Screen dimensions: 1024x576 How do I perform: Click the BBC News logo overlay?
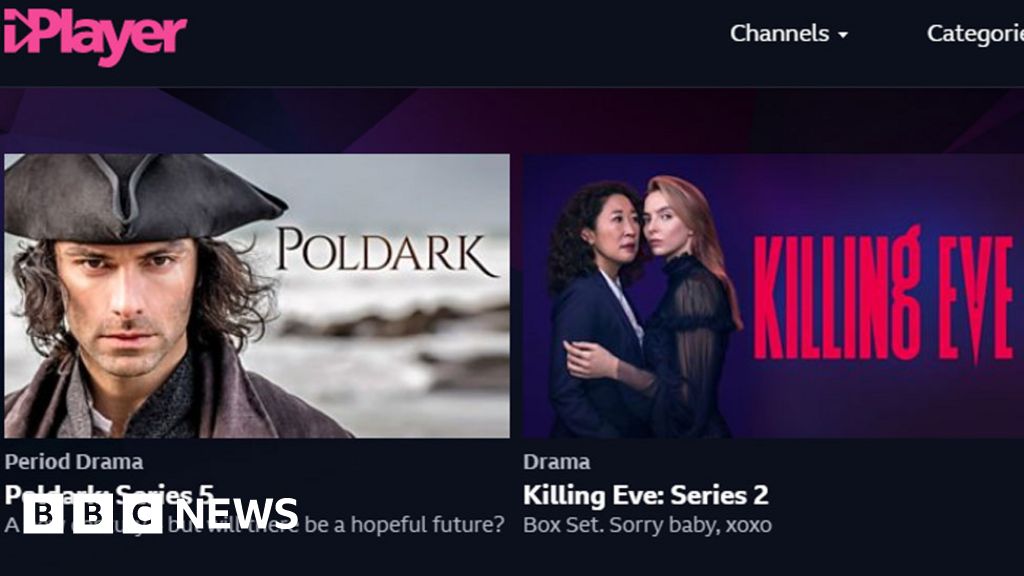point(161,514)
